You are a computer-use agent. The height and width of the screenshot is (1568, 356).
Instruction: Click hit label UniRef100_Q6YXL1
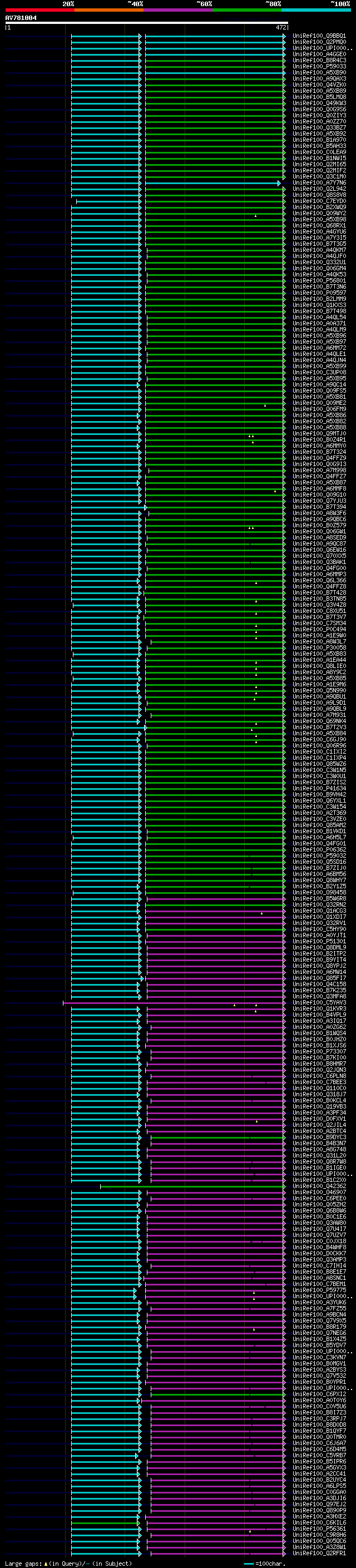tap(319, 800)
